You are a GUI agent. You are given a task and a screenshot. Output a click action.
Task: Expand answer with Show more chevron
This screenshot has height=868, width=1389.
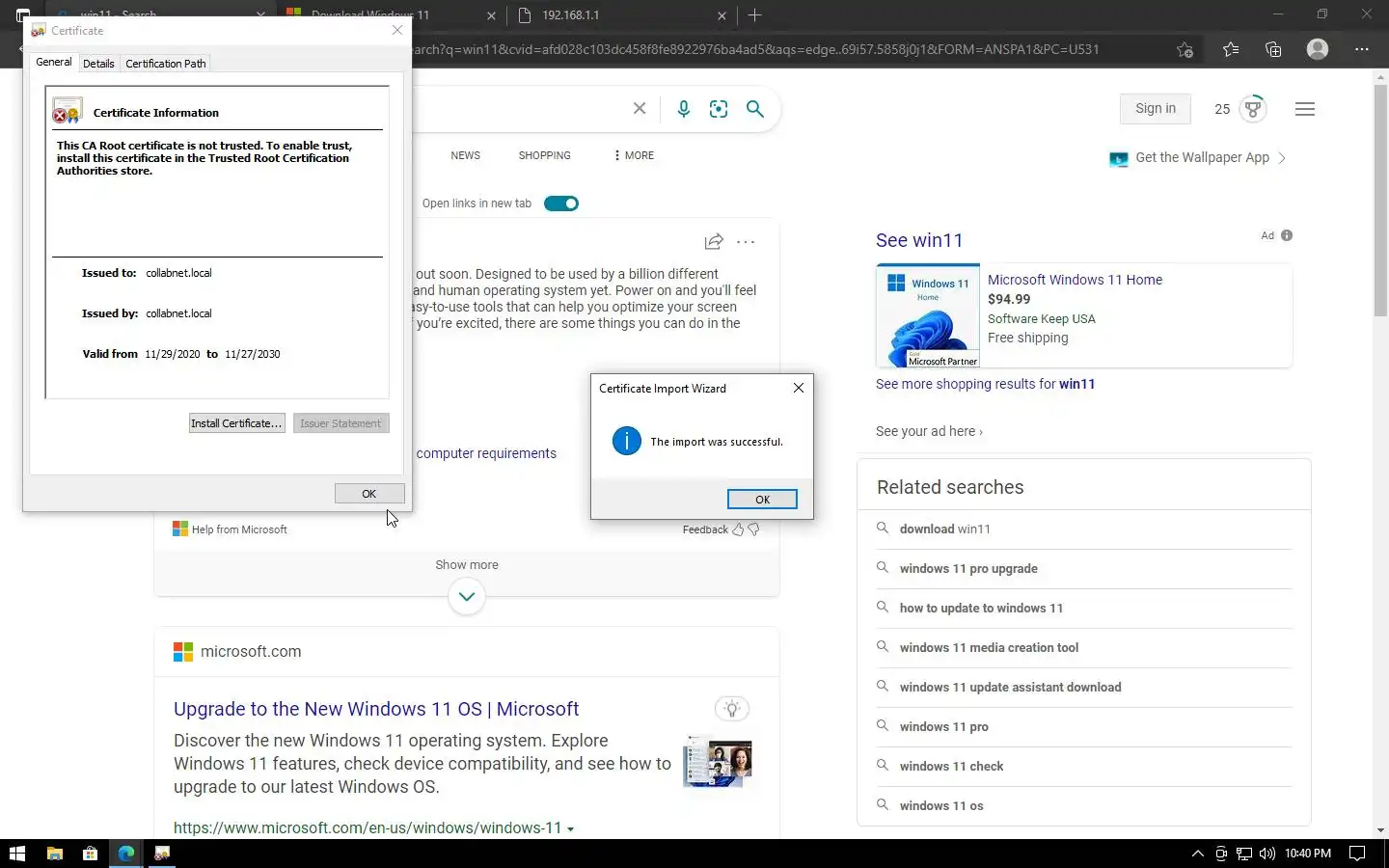coord(467,596)
